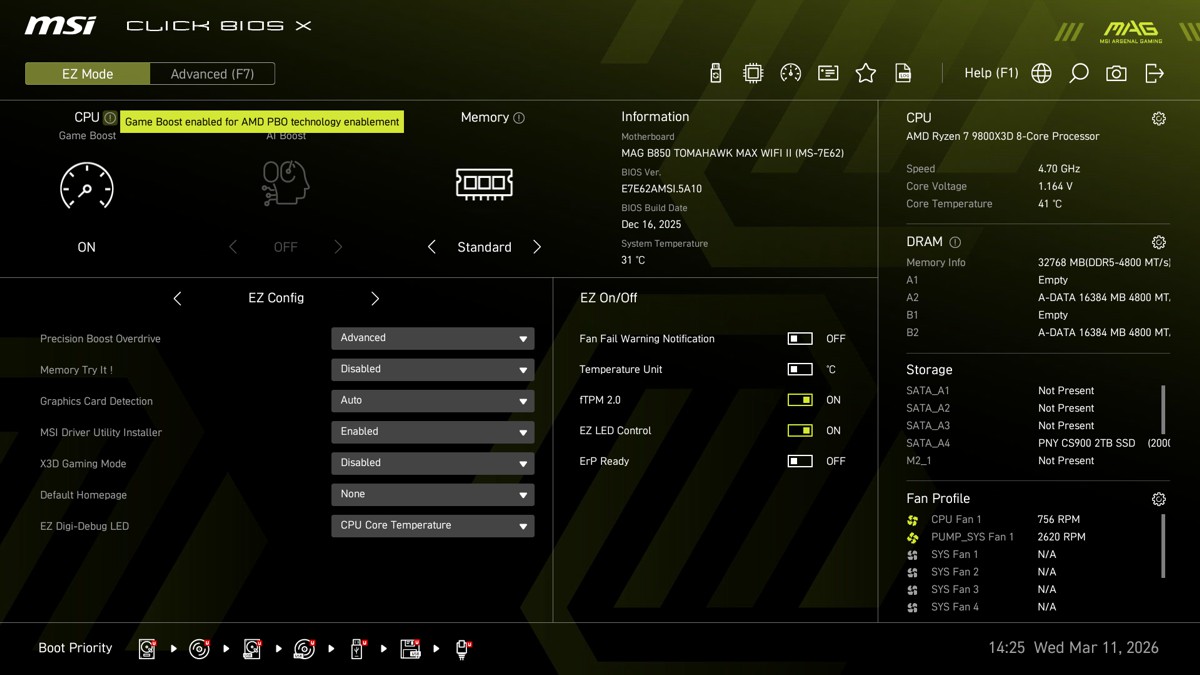Click the exit door icon
This screenshot has height=675, width=1200.
(1154, 73)
